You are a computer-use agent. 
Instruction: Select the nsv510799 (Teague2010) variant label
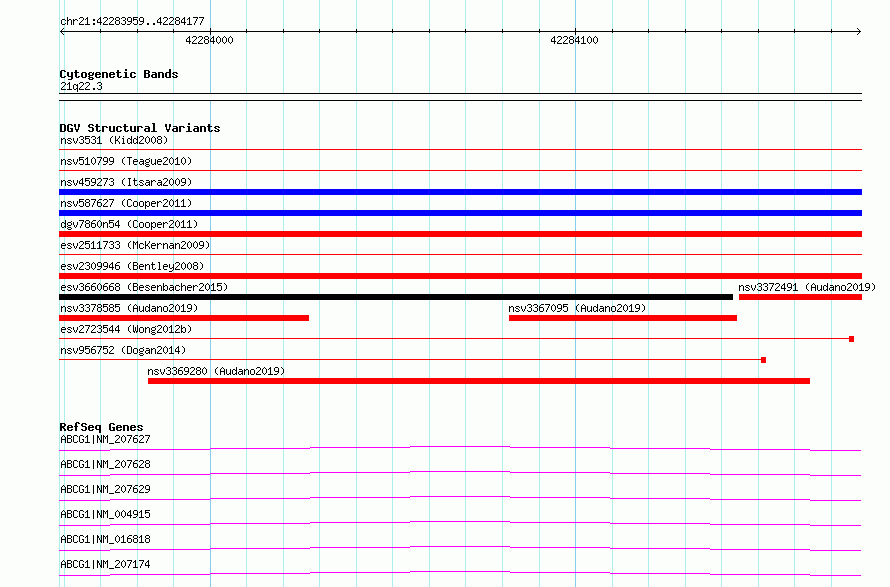(x=126, y=161)
